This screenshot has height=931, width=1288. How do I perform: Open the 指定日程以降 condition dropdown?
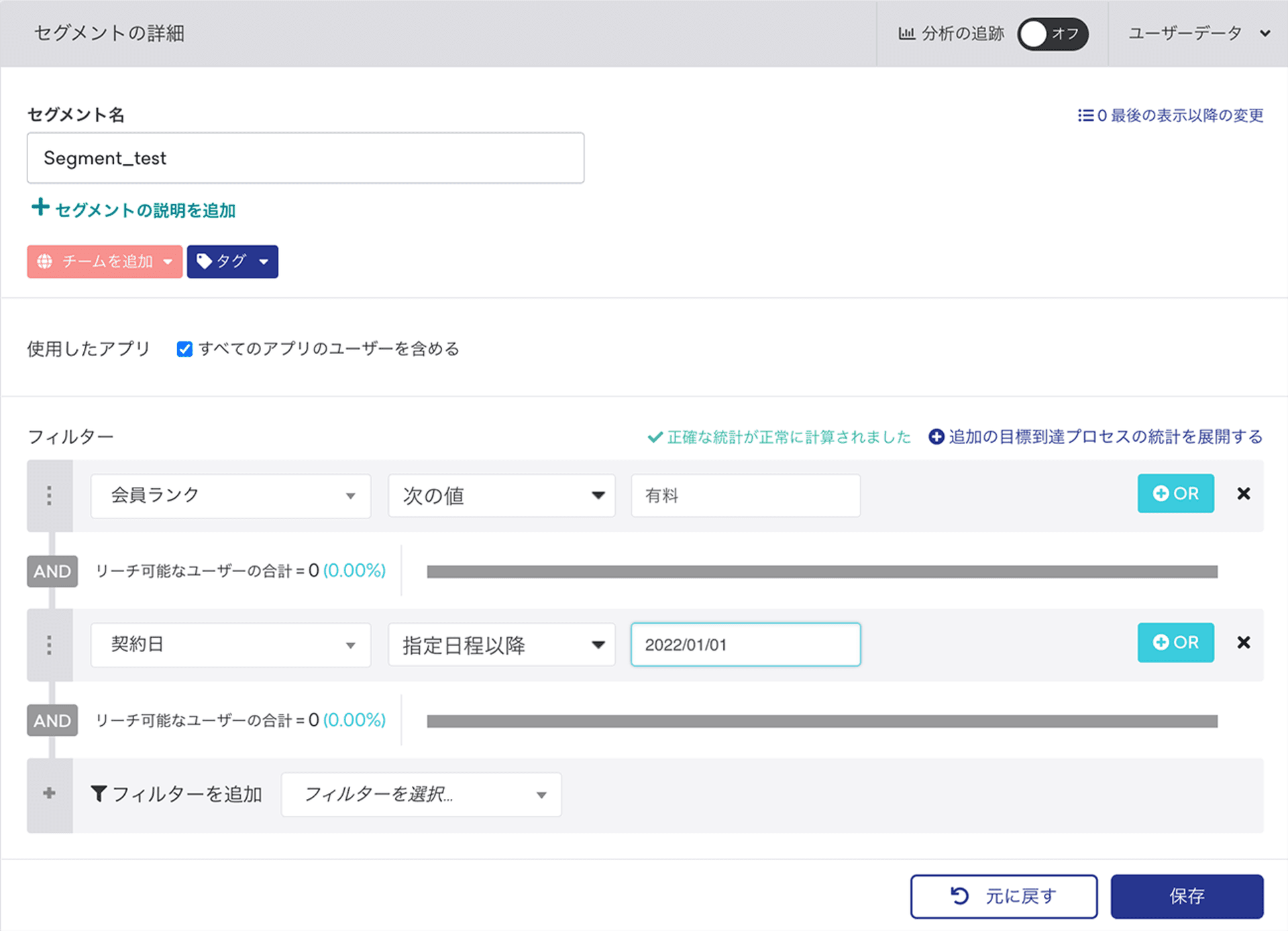tap(501, 645)
